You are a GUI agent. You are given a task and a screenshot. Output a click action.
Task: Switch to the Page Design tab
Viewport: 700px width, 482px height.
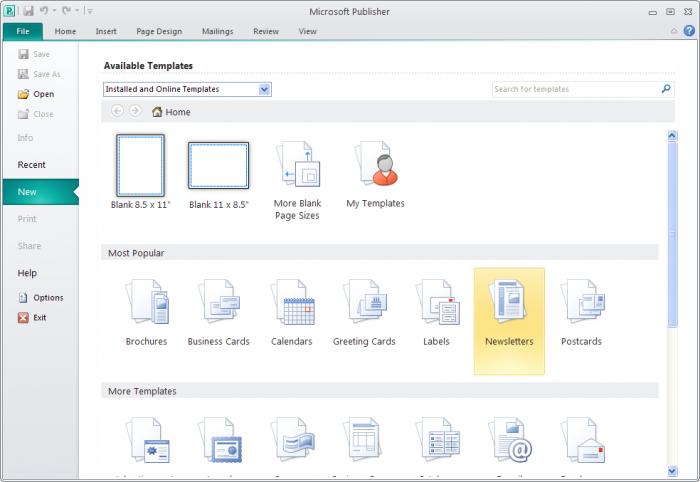(x=159, y=31)
